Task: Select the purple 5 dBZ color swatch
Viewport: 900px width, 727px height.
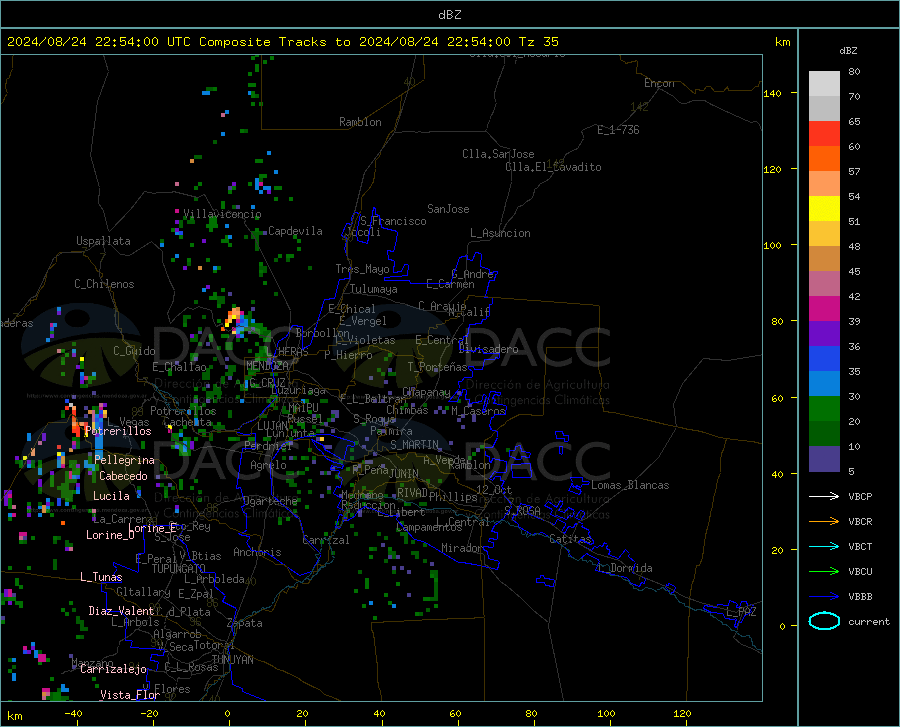Action: 824,459
